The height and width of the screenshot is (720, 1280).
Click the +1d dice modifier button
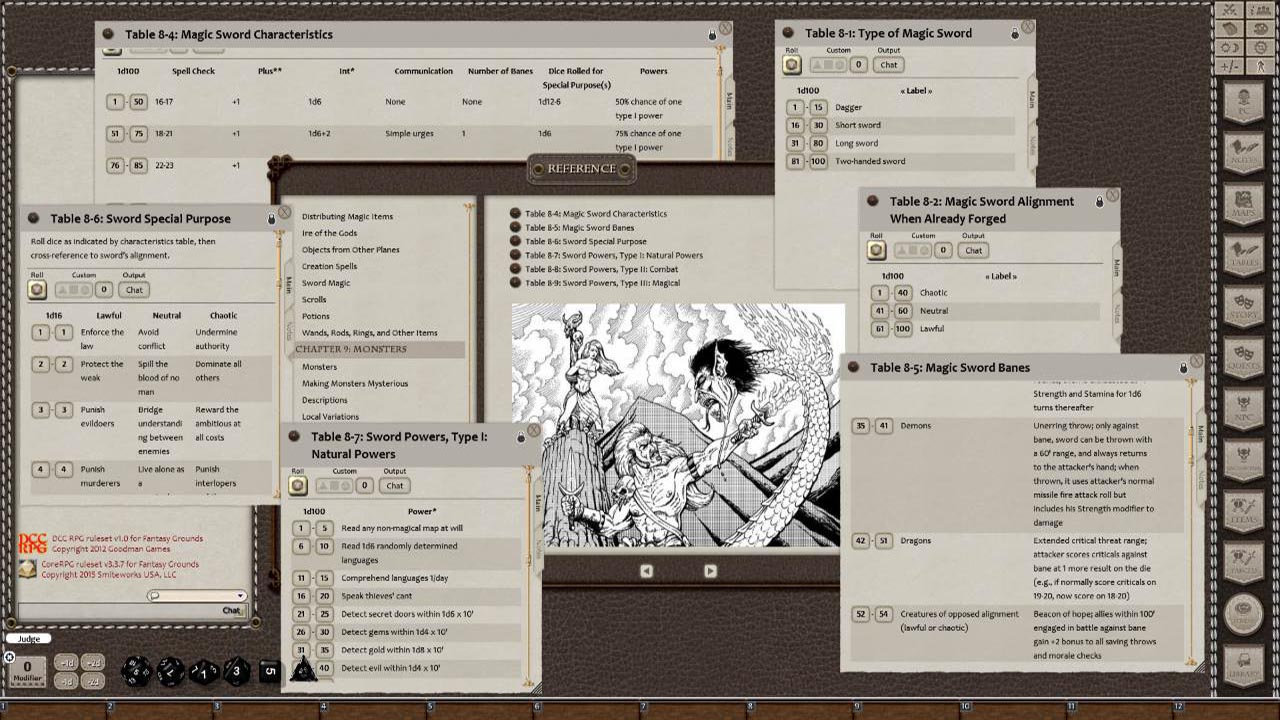point(66,662)
